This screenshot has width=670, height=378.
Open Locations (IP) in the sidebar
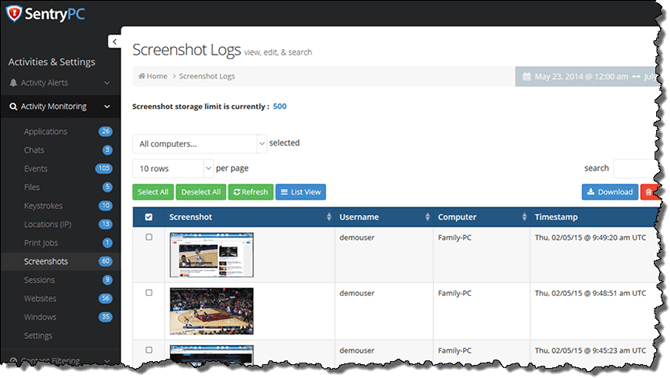pos(47,224)
